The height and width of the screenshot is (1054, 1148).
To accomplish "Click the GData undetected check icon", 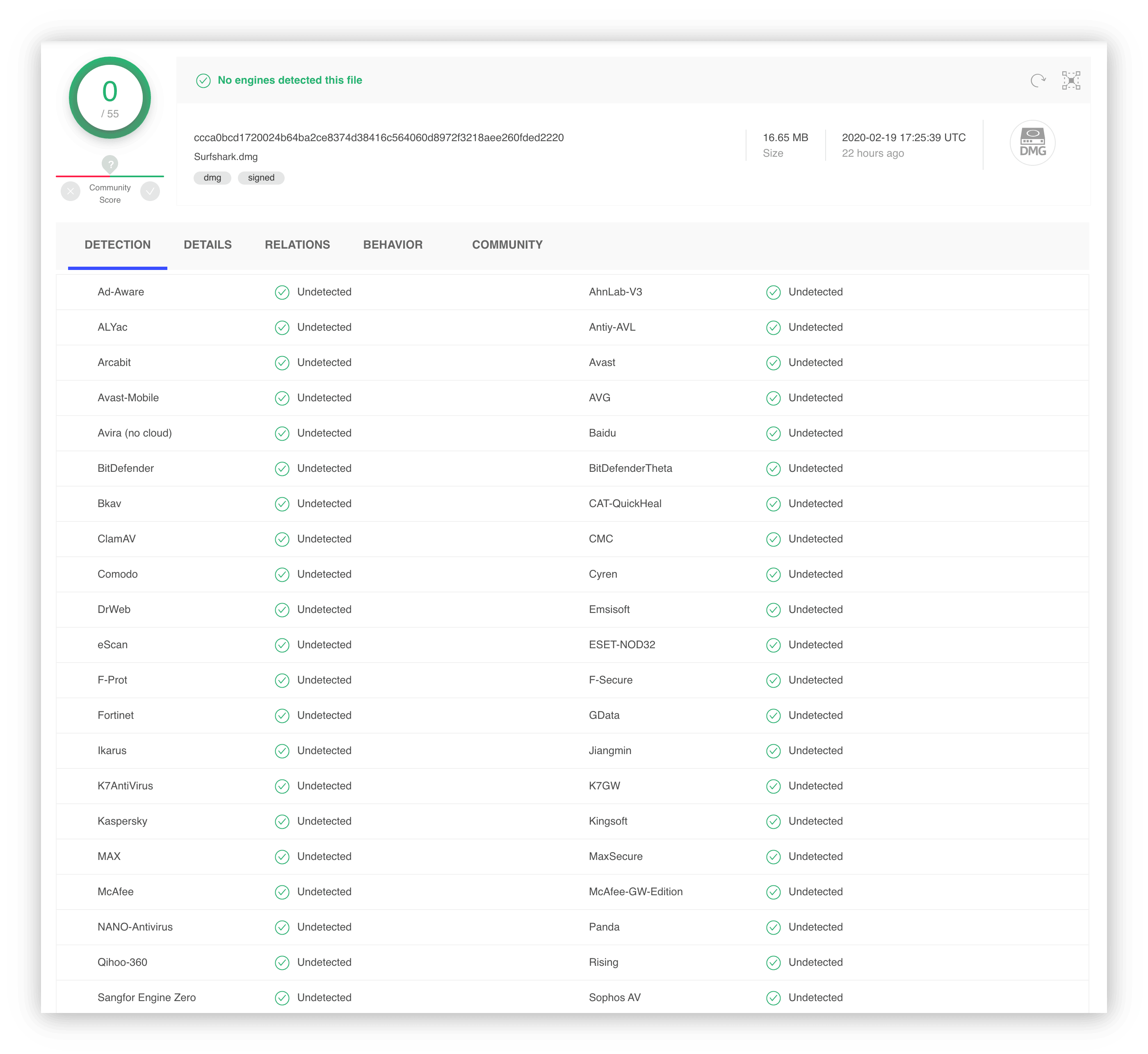I will pos(773,716).
